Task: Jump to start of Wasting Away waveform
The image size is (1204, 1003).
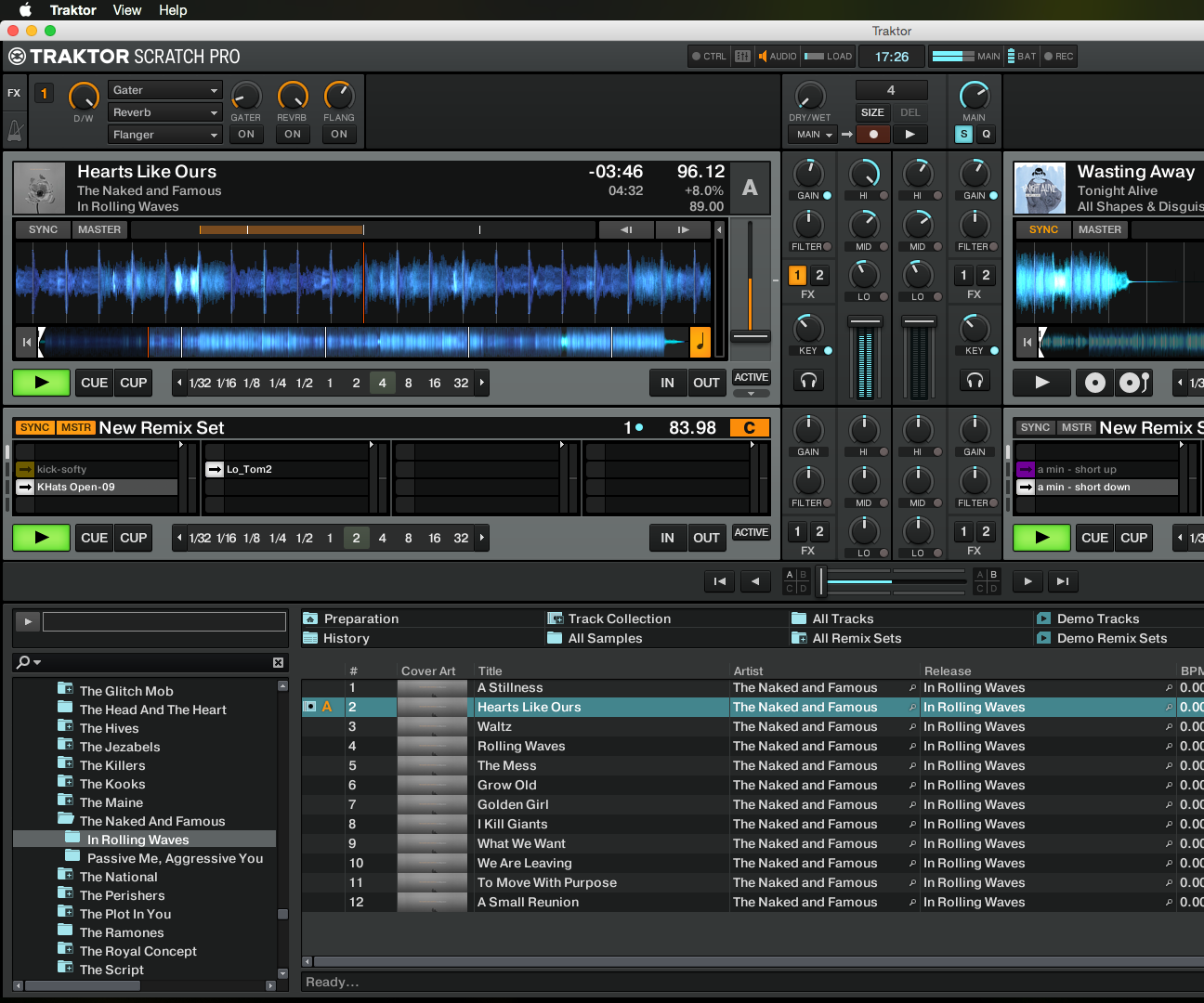Action: pyautogui.click(x=1027, y=343)
